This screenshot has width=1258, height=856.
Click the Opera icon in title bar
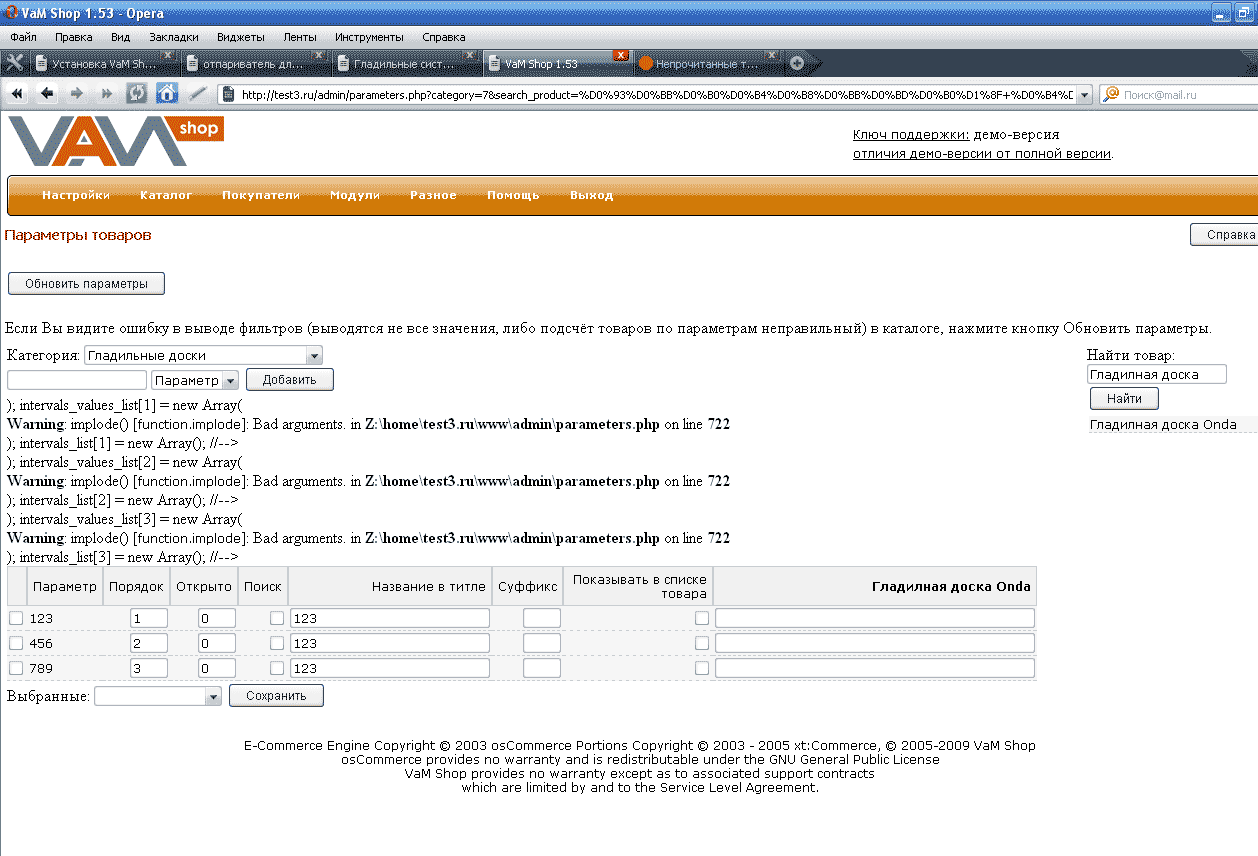tap(12, 13)
